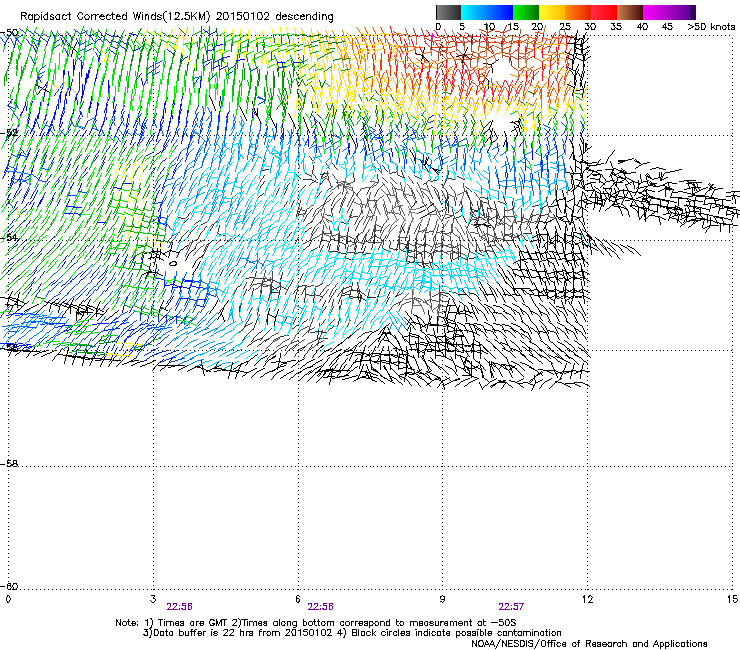This screenshot has width=740, height=650.
Task: Pick the brown 35-40 knots legend swatch
Action: tap(630, 12)
